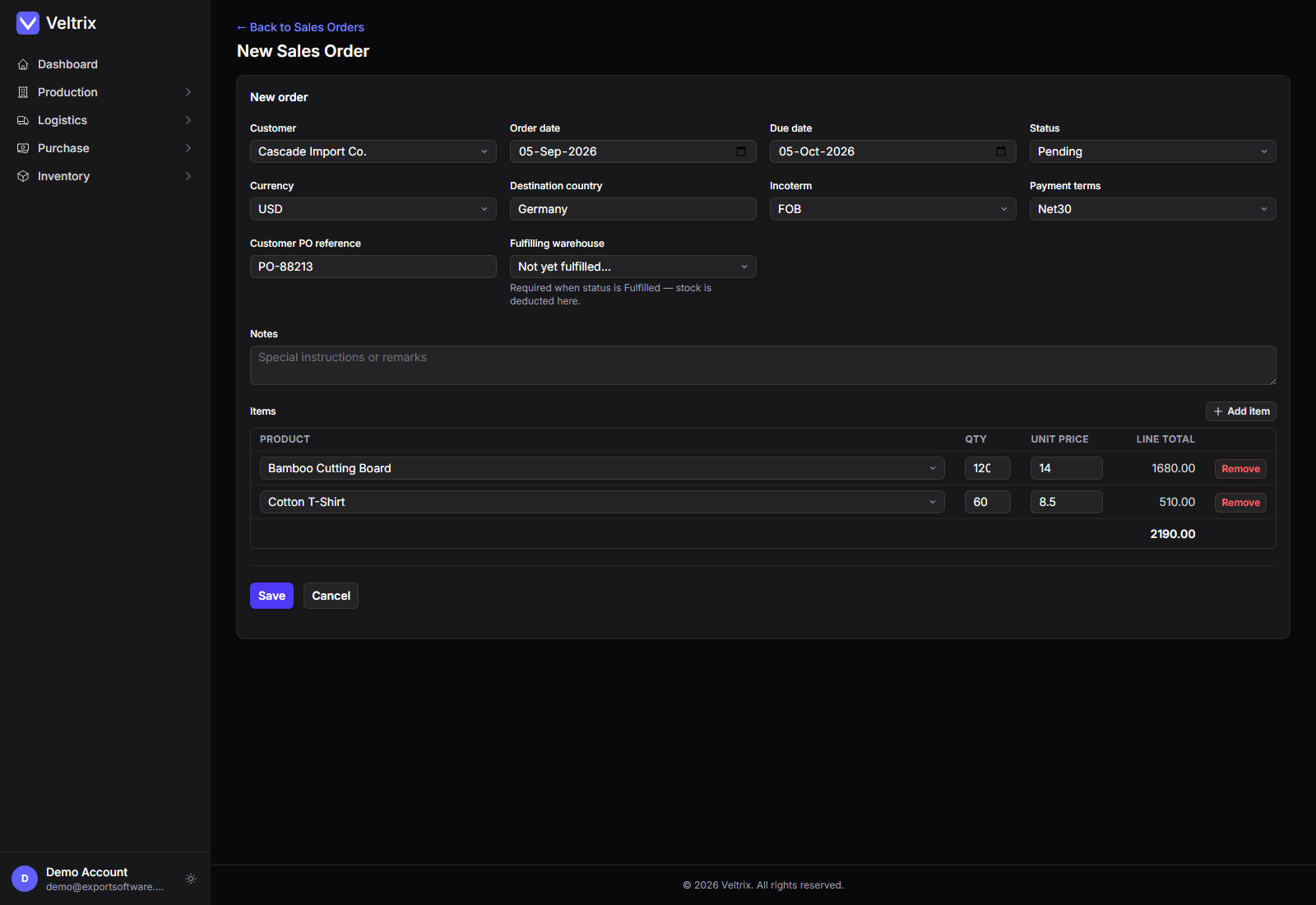The image size is (1316, 905).
Task: Expand the Inventory menu chevron
Action: tap(188, 176)
